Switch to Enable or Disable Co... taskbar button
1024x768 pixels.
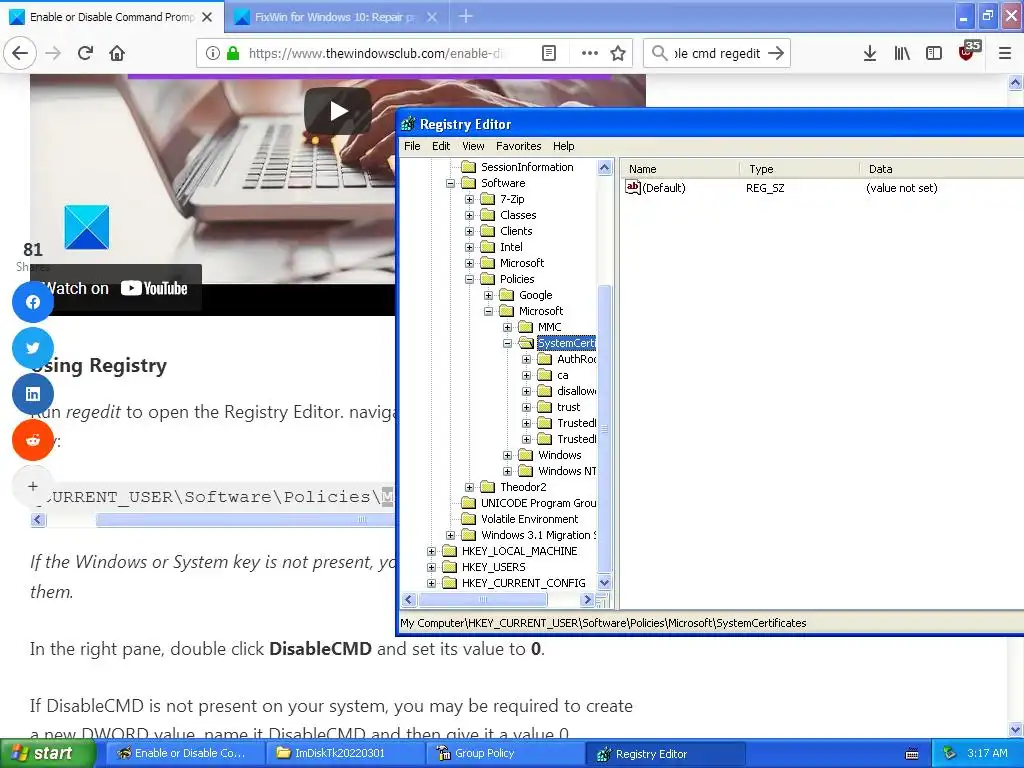tap(185, 754)
